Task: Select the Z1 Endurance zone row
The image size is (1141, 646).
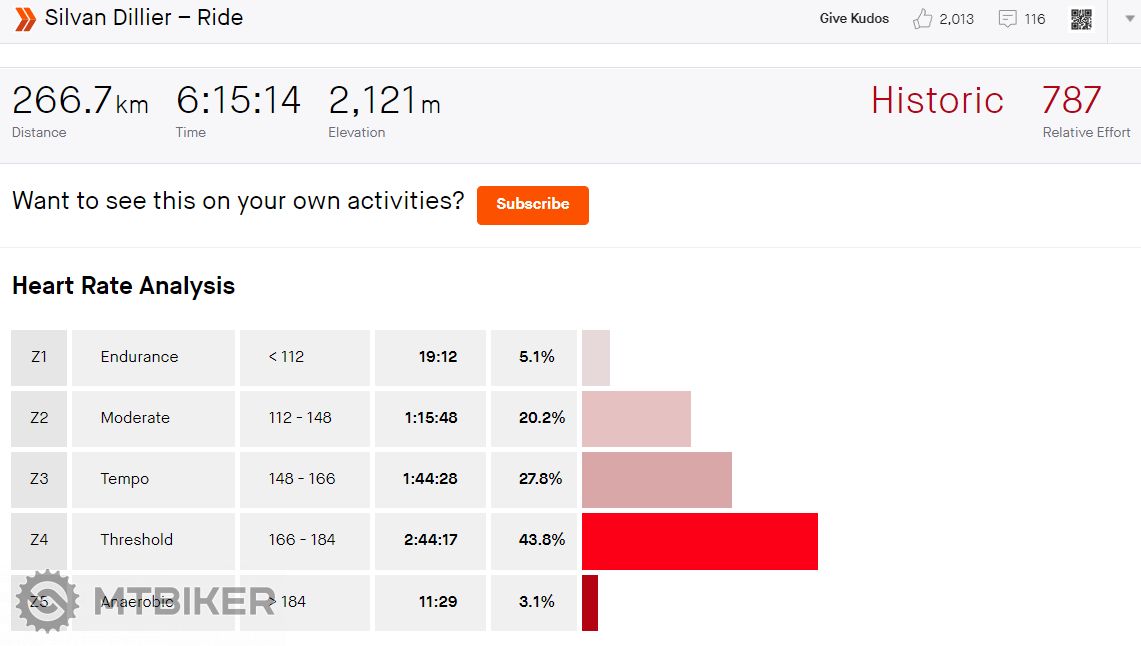Action: point(139,357)
